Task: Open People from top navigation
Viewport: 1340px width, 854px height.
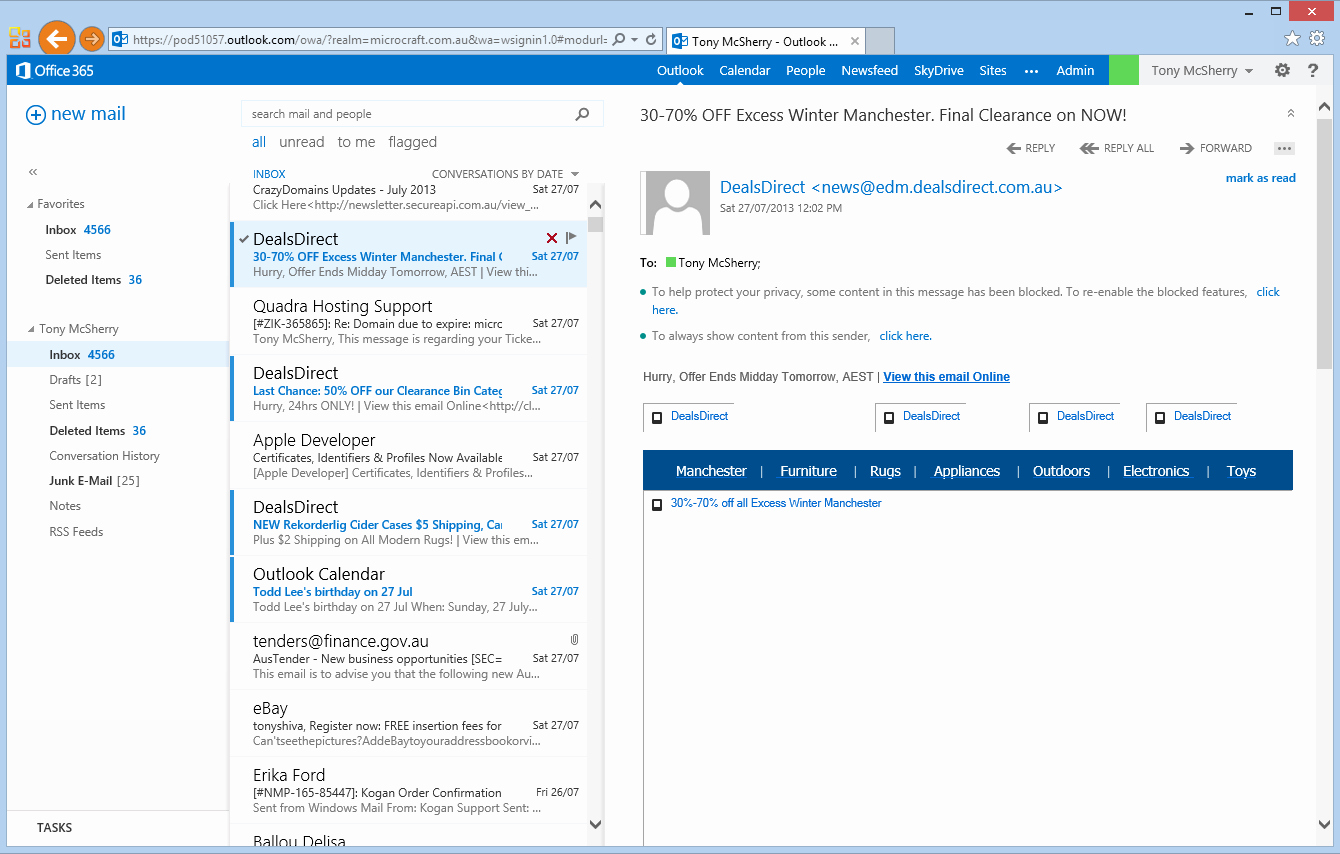Action: coord(806,70)
